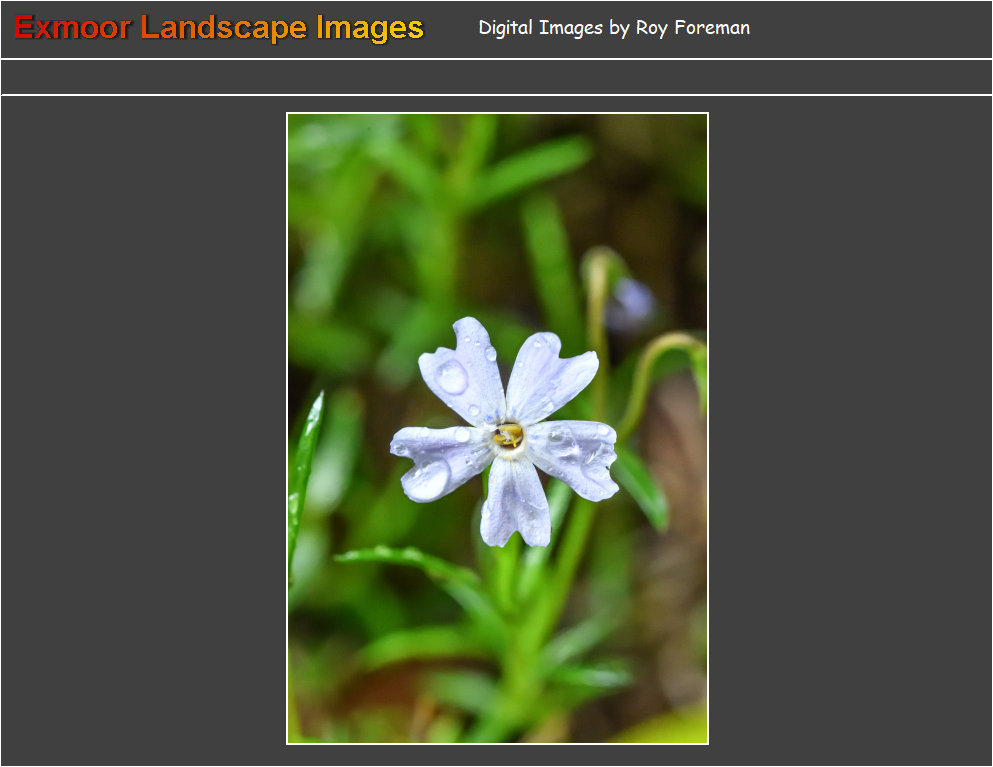Click the blurred flower bud in the background
The image size is (993, 767).
coord(632,302)
